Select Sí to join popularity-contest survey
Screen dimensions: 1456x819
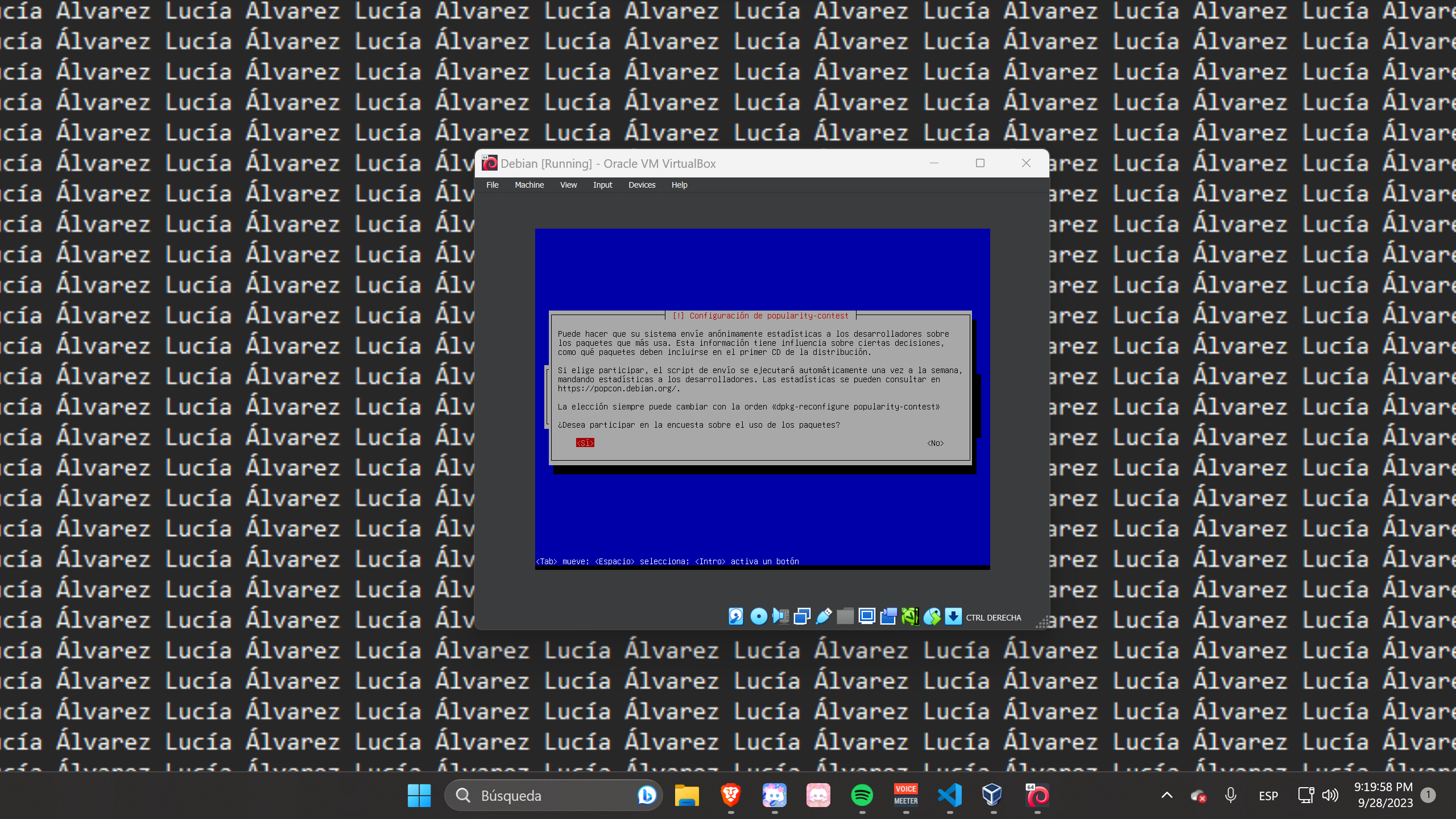pos(584,442)
